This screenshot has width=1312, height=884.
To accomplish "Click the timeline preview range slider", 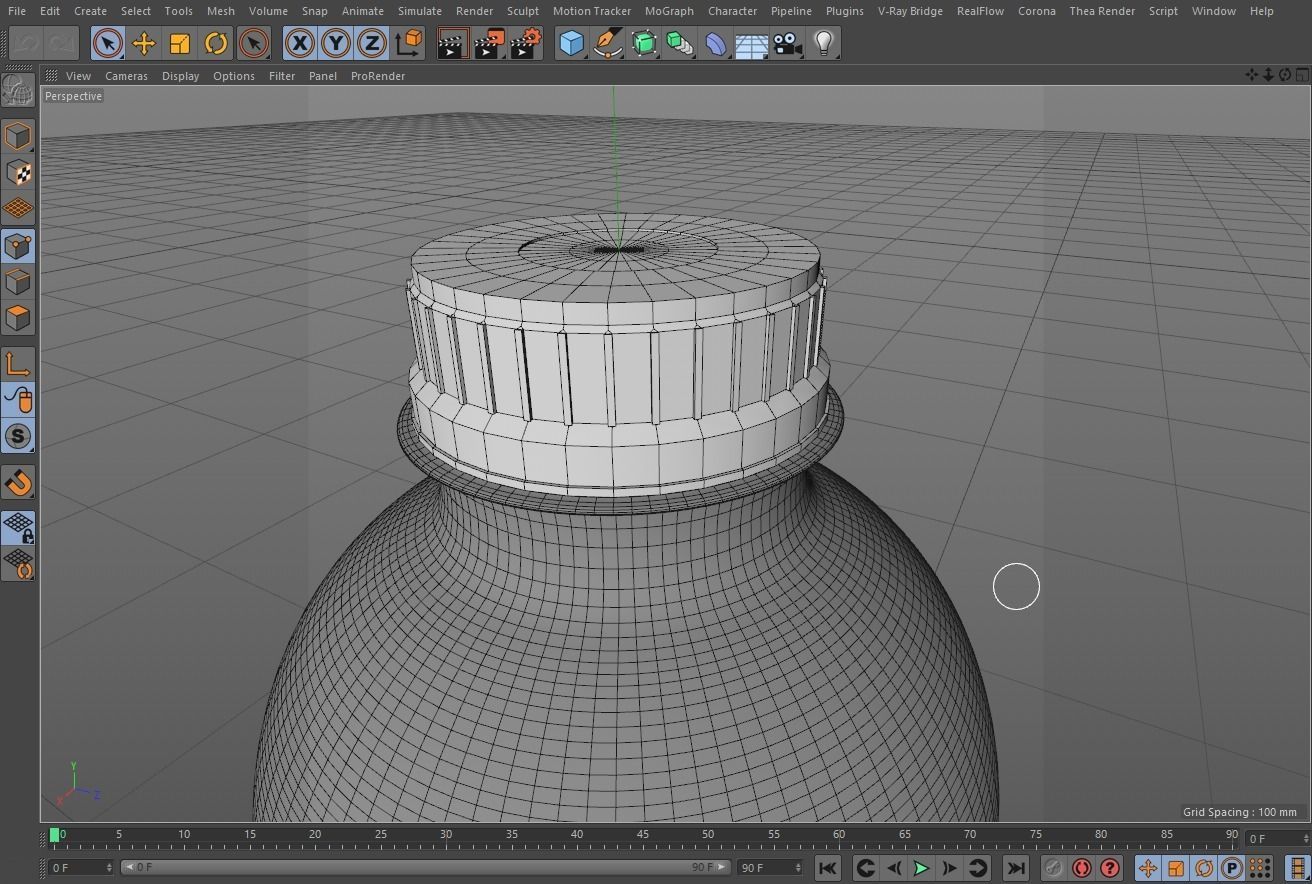I will [x=427, y=867].
